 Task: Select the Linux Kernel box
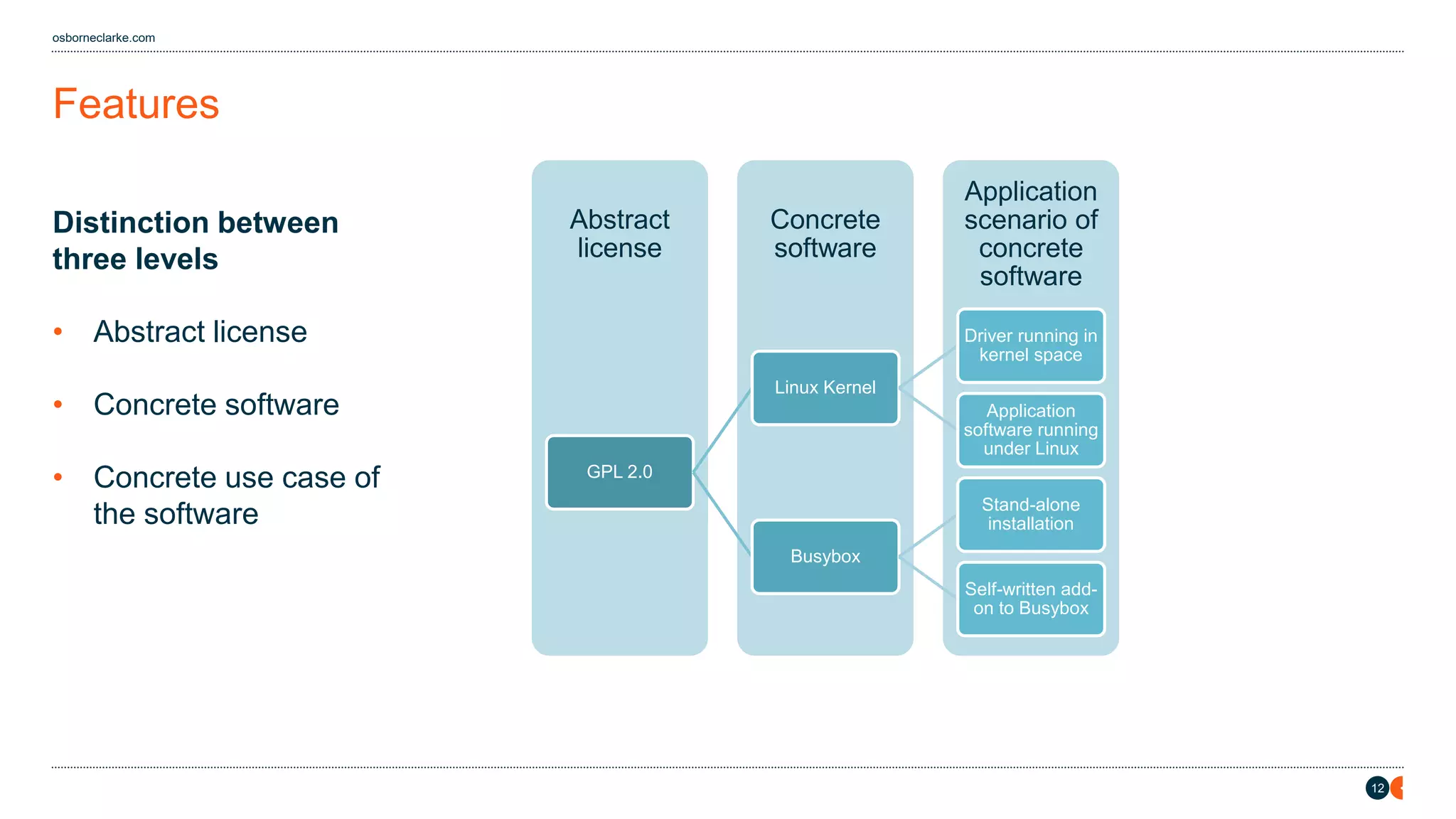click(825, 387)
